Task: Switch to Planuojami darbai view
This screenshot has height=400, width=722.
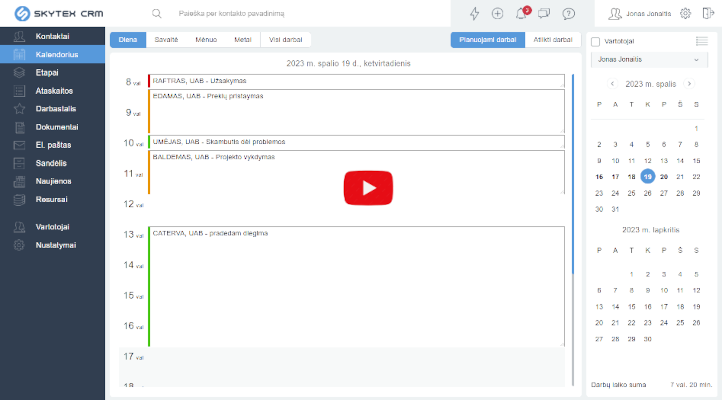Action: tap(484, 40)
